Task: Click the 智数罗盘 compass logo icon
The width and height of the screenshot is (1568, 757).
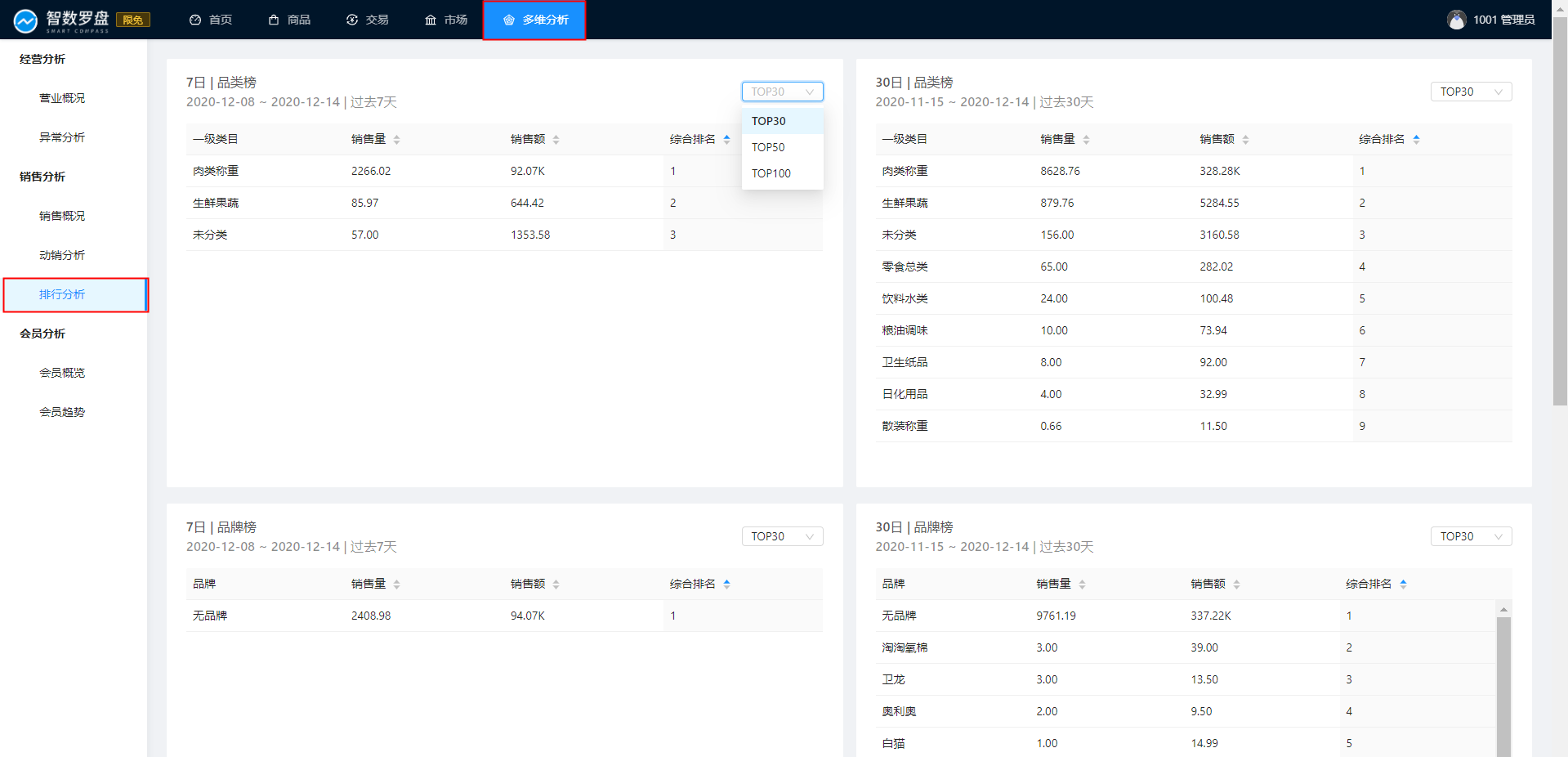Action: (25, 20)
